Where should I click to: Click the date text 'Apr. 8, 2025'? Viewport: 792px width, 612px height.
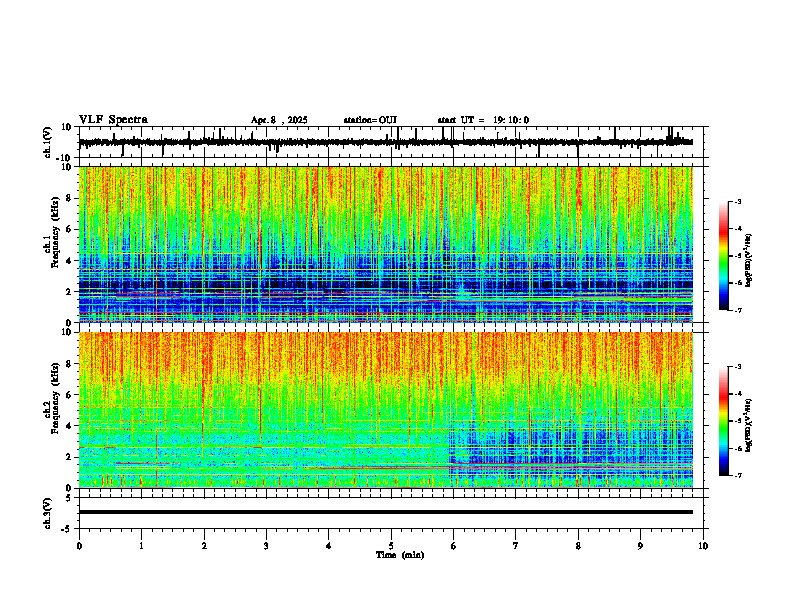[279, 120]
